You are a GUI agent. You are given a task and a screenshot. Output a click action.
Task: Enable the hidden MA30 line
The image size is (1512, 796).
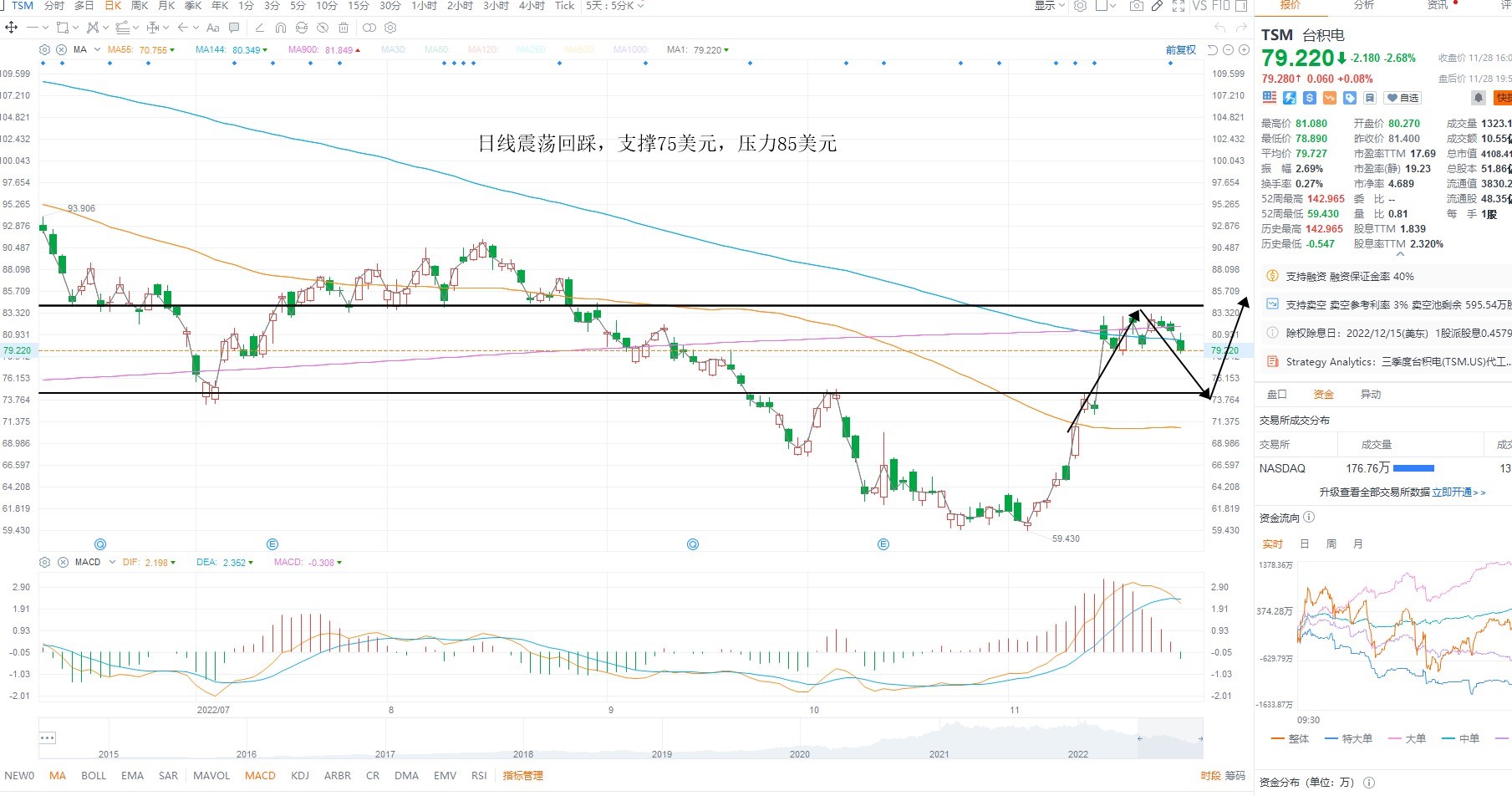click(394, 50)
